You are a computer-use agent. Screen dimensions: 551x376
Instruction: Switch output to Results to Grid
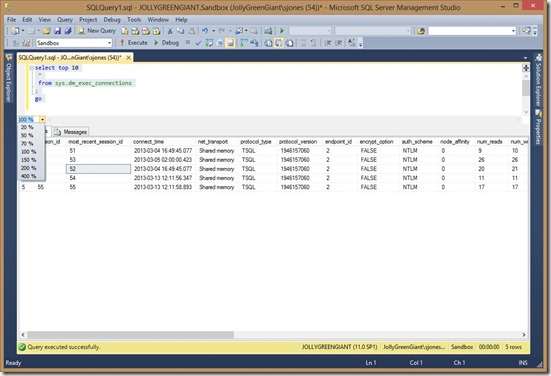point(279,43)
